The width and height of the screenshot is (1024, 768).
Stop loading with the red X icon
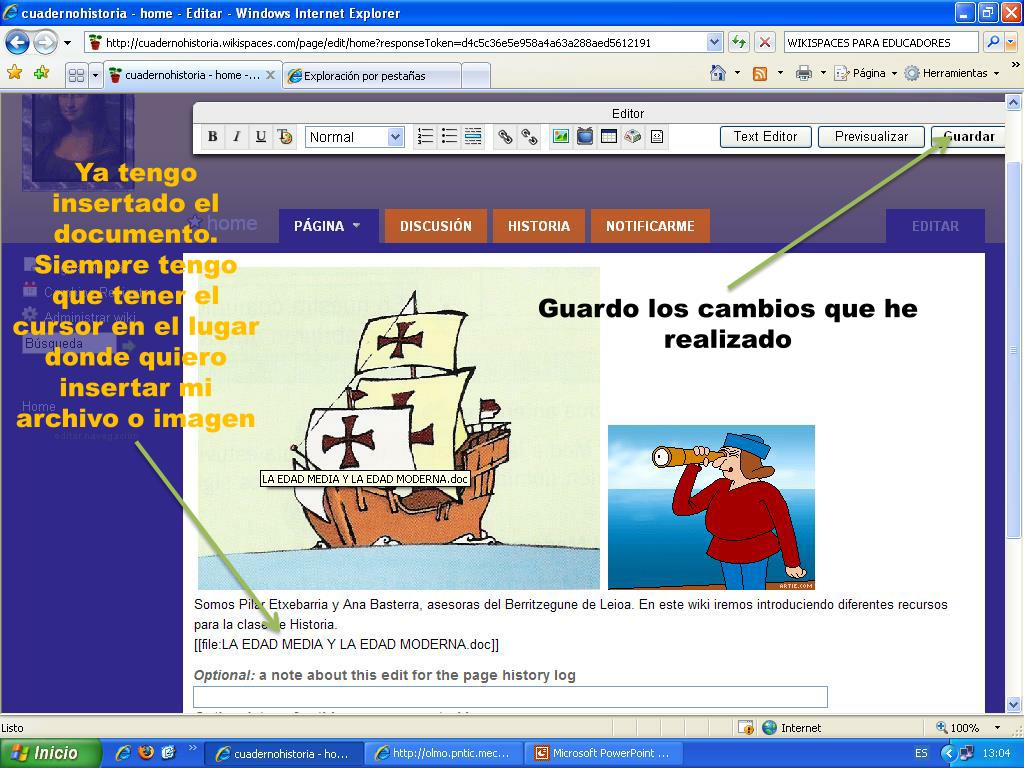point(764,43)
